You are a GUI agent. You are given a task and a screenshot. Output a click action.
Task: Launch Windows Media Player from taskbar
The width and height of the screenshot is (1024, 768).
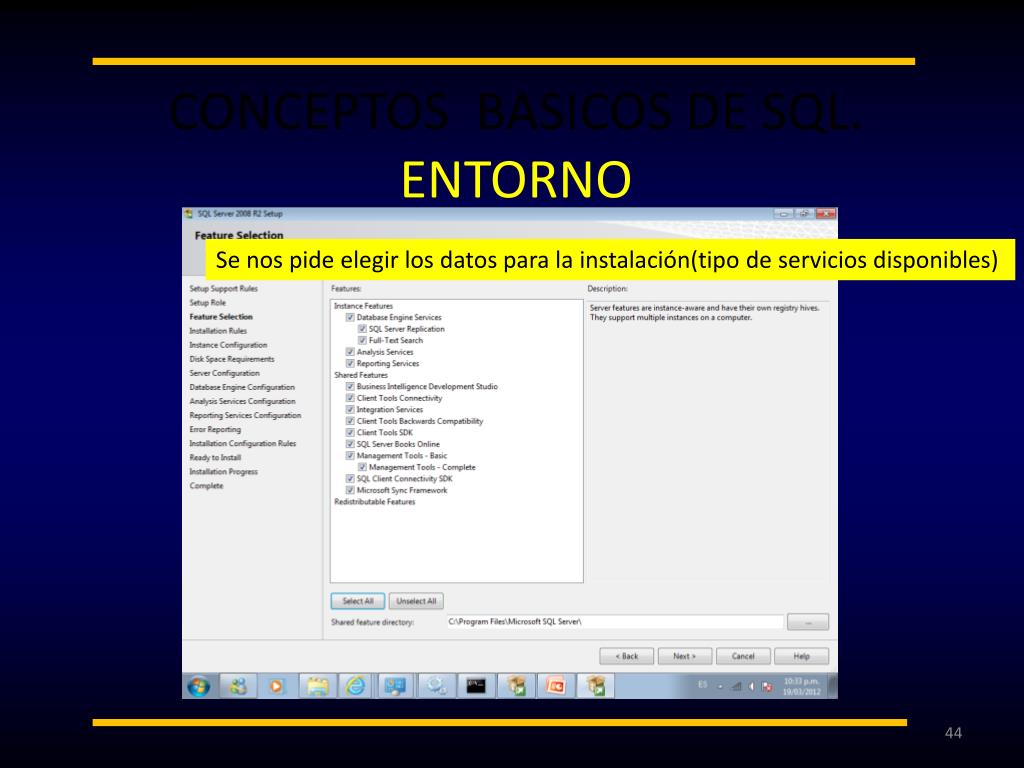coord(277,686)
